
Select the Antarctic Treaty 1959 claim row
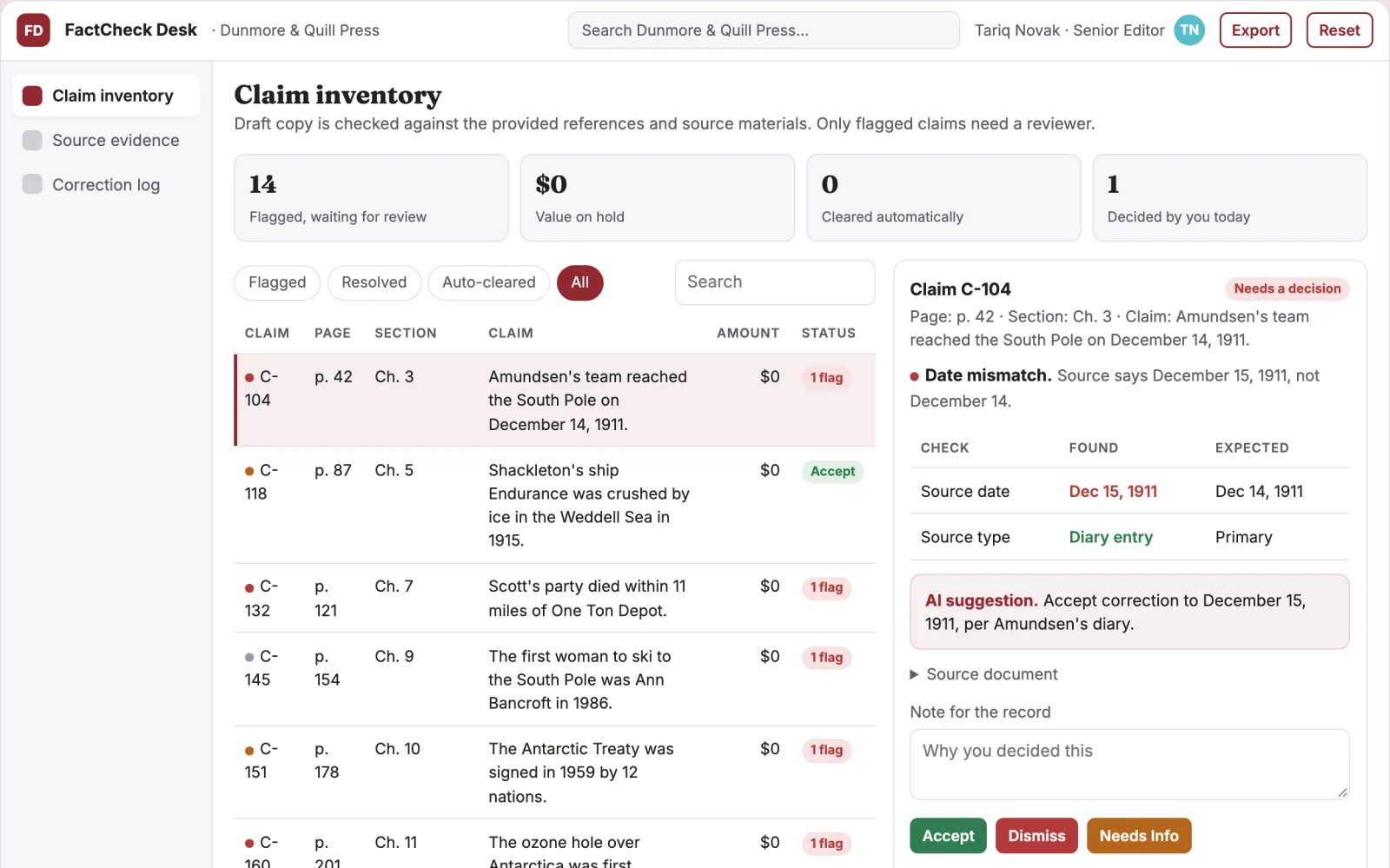pos(554,772)
